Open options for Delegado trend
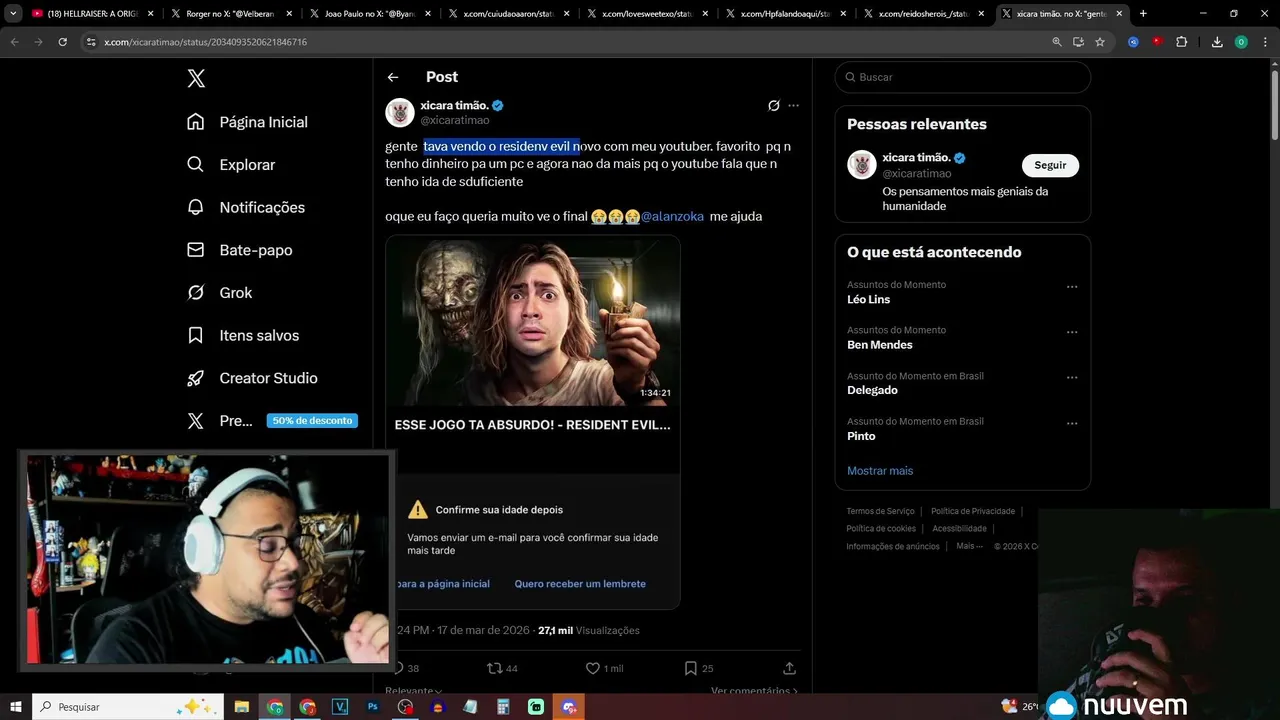This screenshot has width=1280, height=720. (1072, 378)
